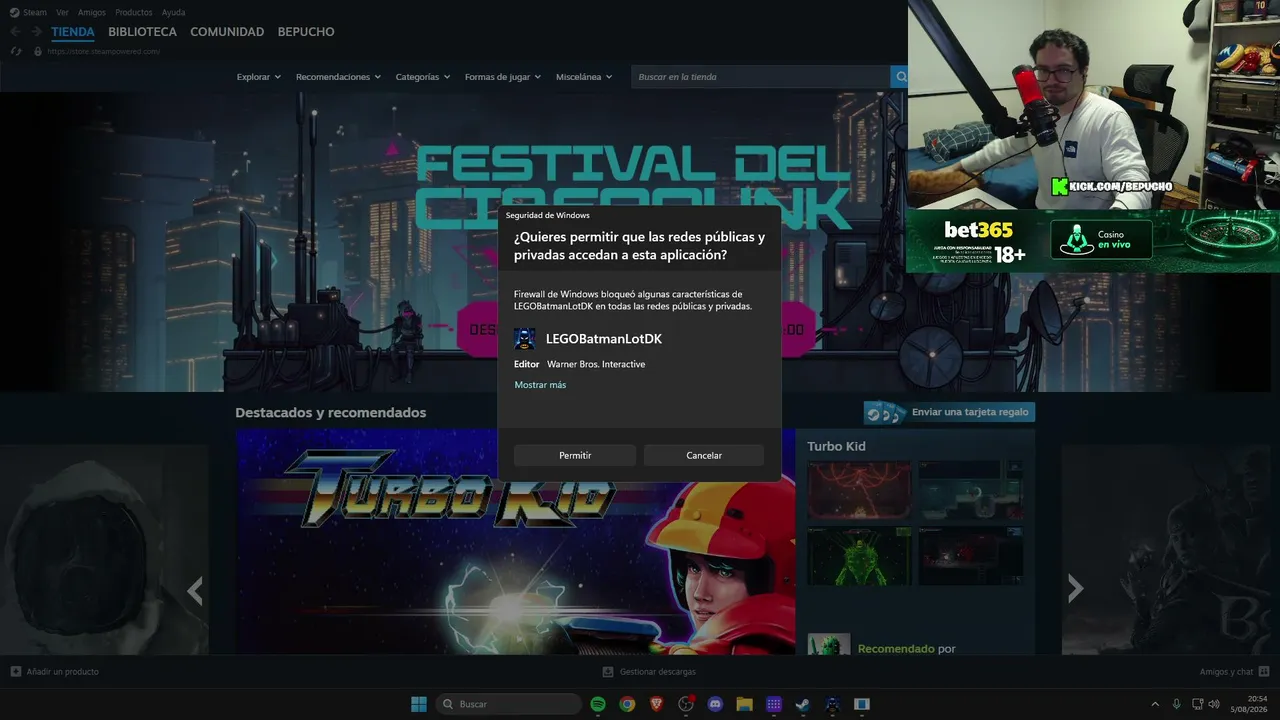Click the store.steampowered.com URL text

pyautogui.click(x=104, y=51)
